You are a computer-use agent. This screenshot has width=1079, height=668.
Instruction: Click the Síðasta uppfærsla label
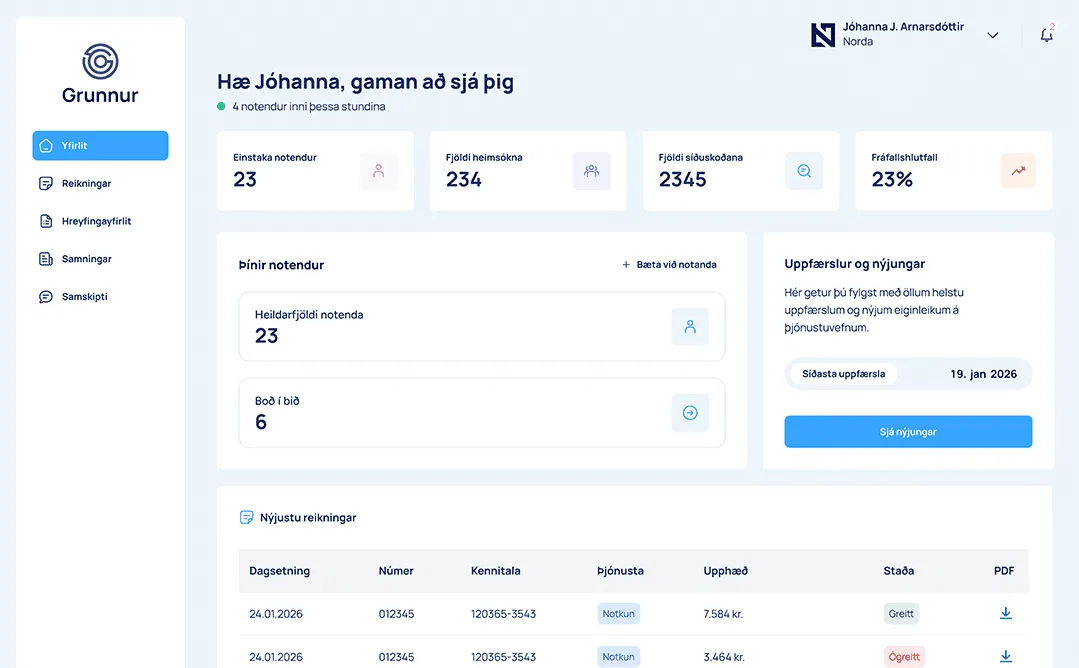pyautogui.click(x=844, y=374)
